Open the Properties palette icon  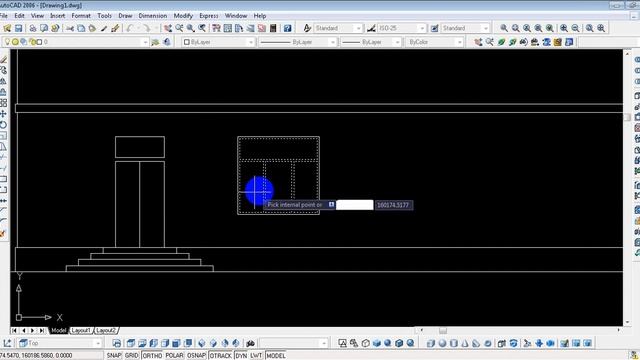tap(216, 28)
